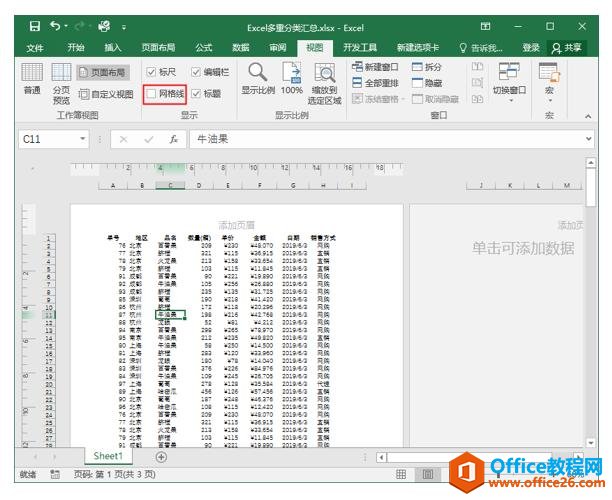
Task: Switch to Insert (插入) tab
Action: click(x=113, y=48)
